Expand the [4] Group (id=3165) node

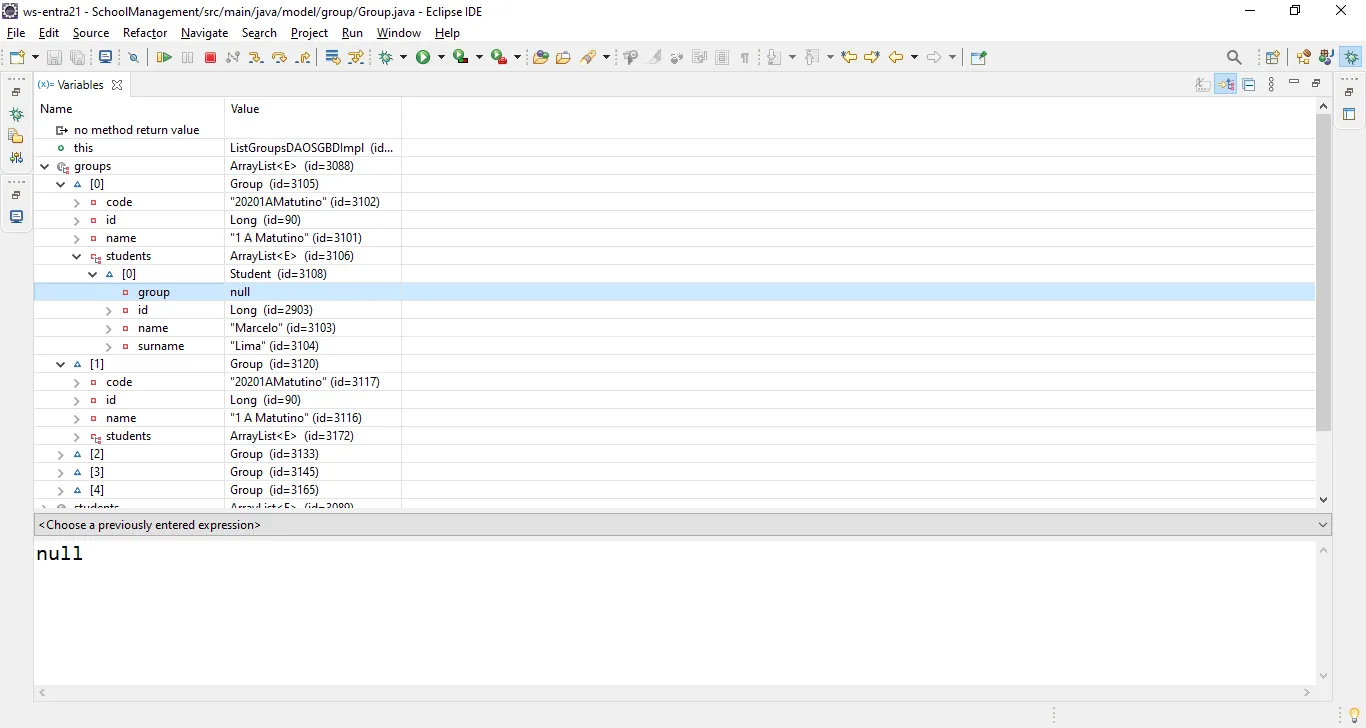61,490
